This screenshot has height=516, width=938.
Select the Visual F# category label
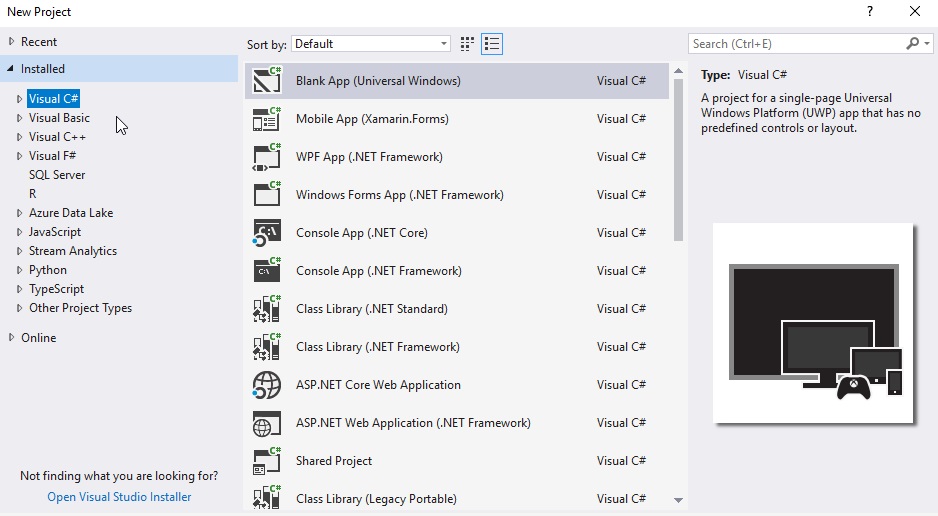click(53, 155)
